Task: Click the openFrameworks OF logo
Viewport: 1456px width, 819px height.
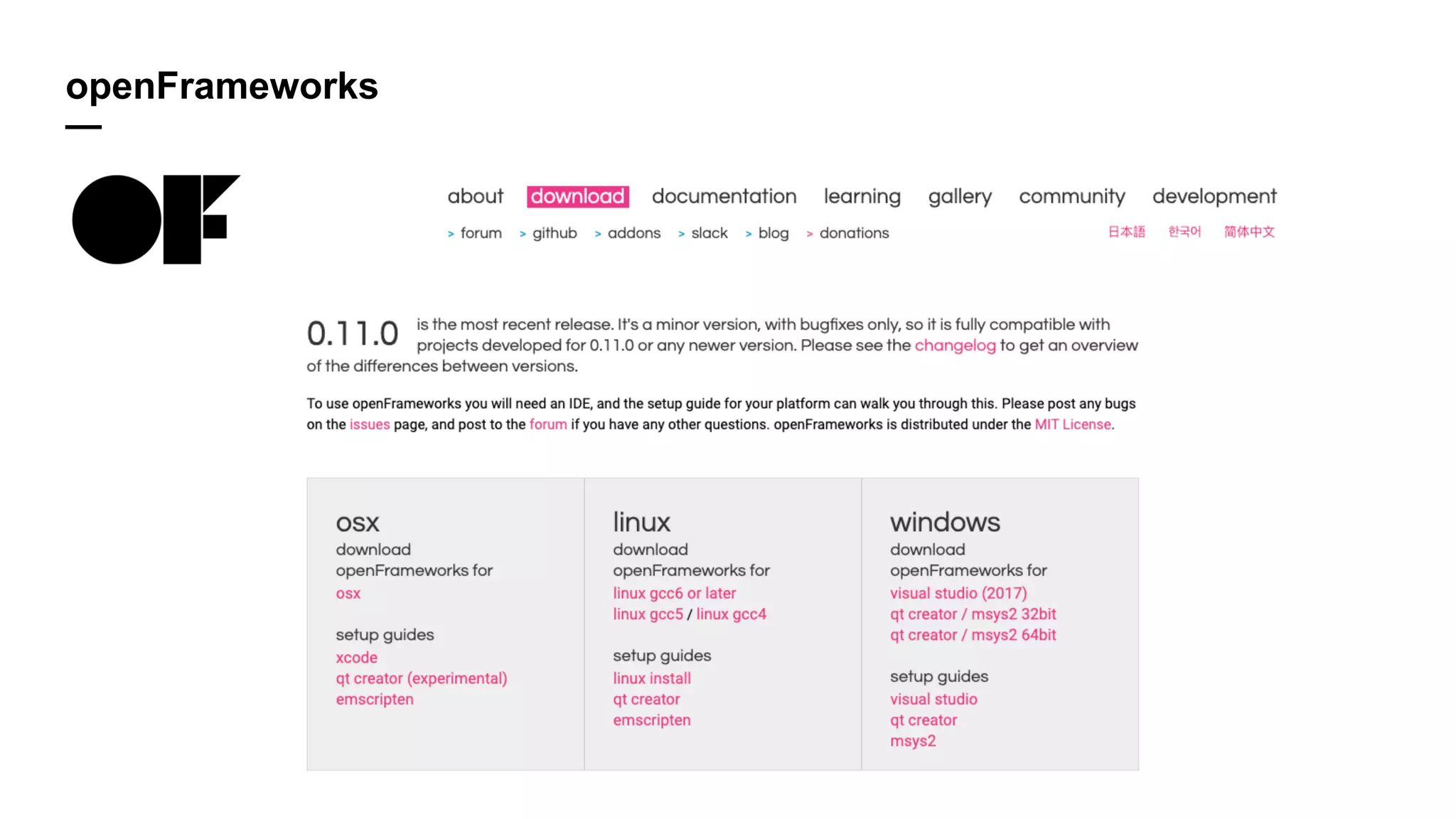Action: click(156, 219)
